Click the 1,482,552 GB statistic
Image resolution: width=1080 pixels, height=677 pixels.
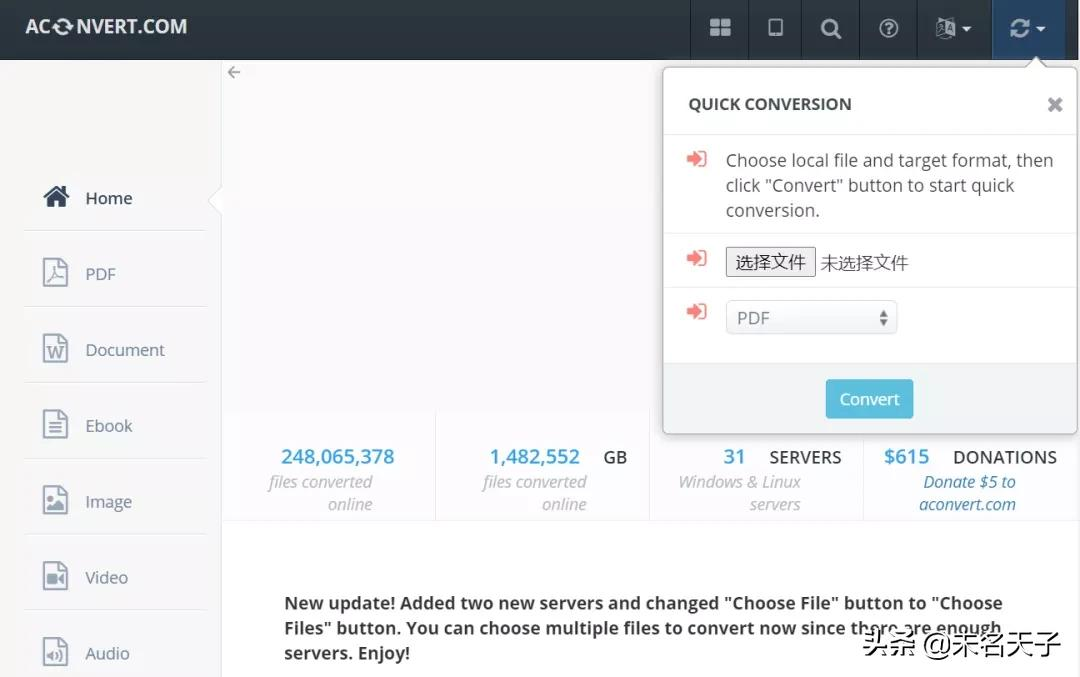tap(558, 457)
